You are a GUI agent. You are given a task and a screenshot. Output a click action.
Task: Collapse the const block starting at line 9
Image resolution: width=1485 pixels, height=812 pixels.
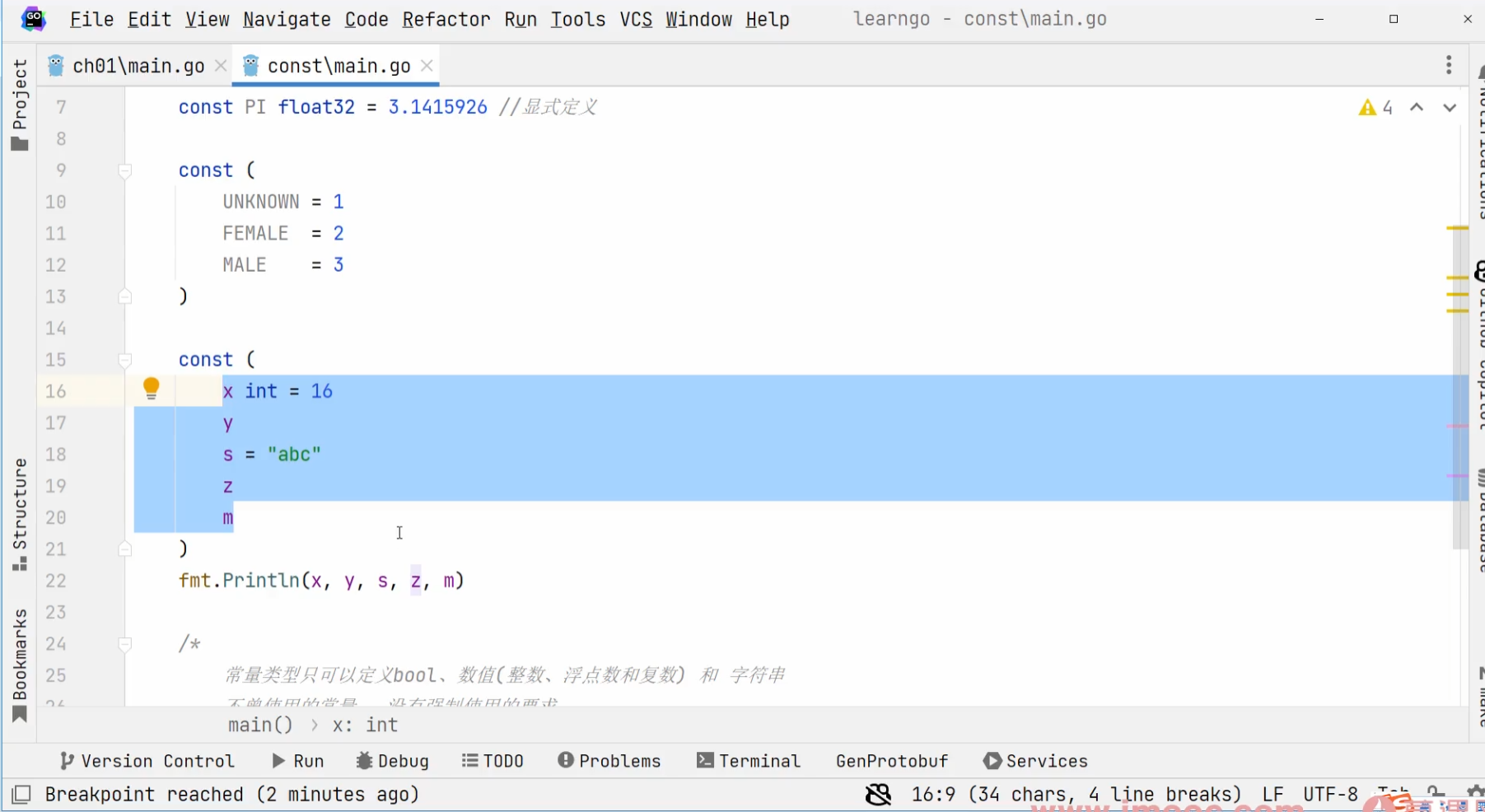[x=125, y=171]
